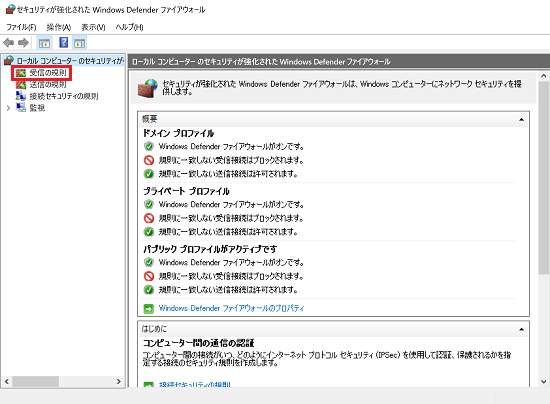Open the ファイル(F) menu
Viewport: 550px width, 404px height.
point(21,27)
